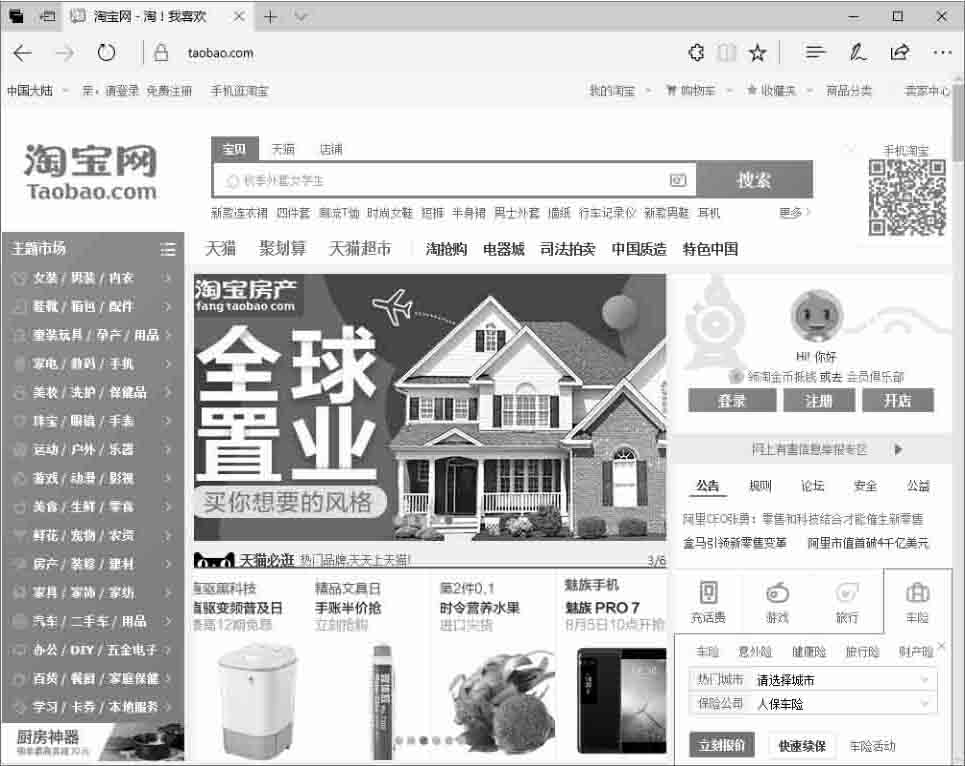Viewport: 965px width, 766px height.
Task: Reload the taobao.com page
Action: 106,53
